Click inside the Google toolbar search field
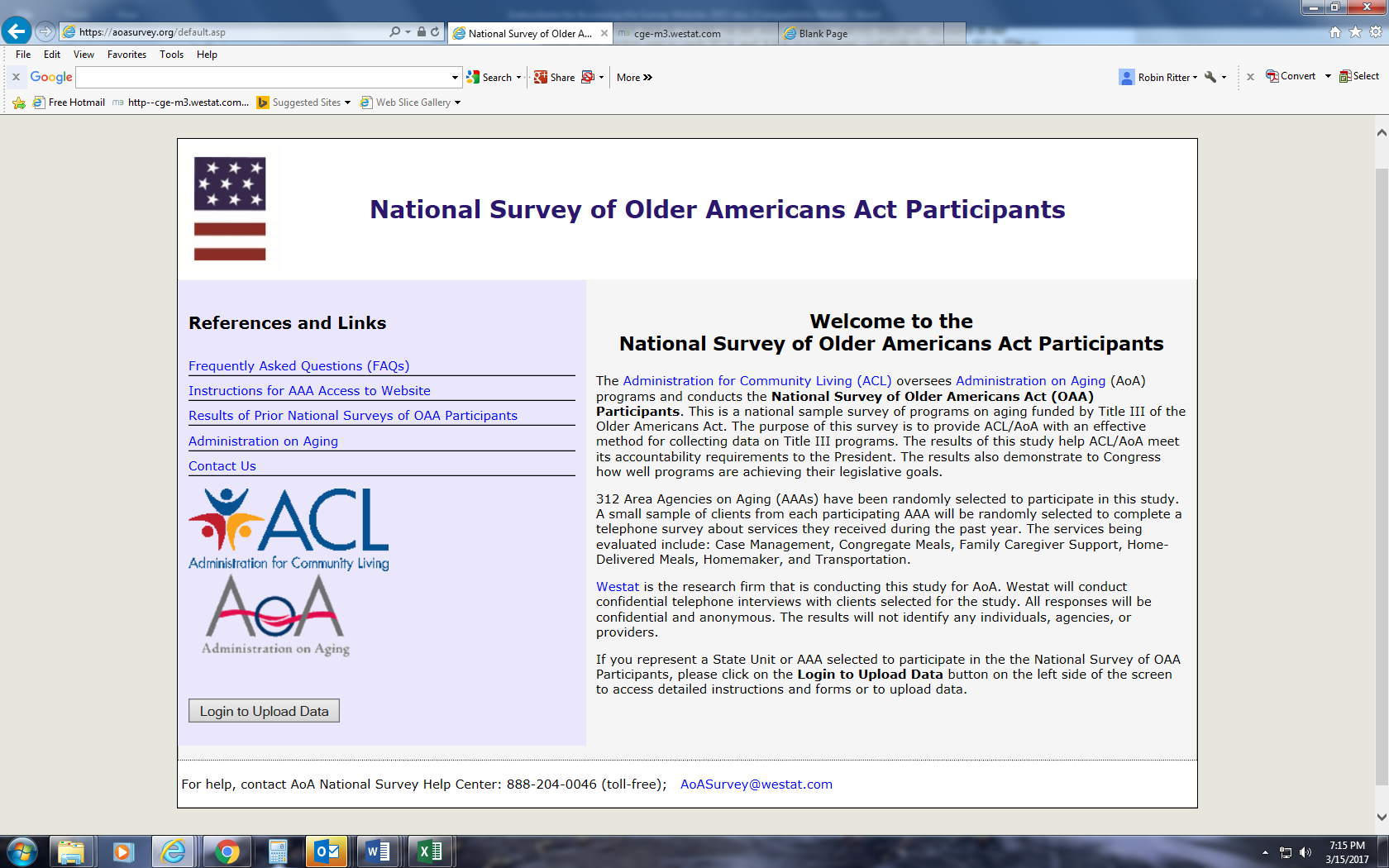1389x868 pixels. (x=265, y=77)
